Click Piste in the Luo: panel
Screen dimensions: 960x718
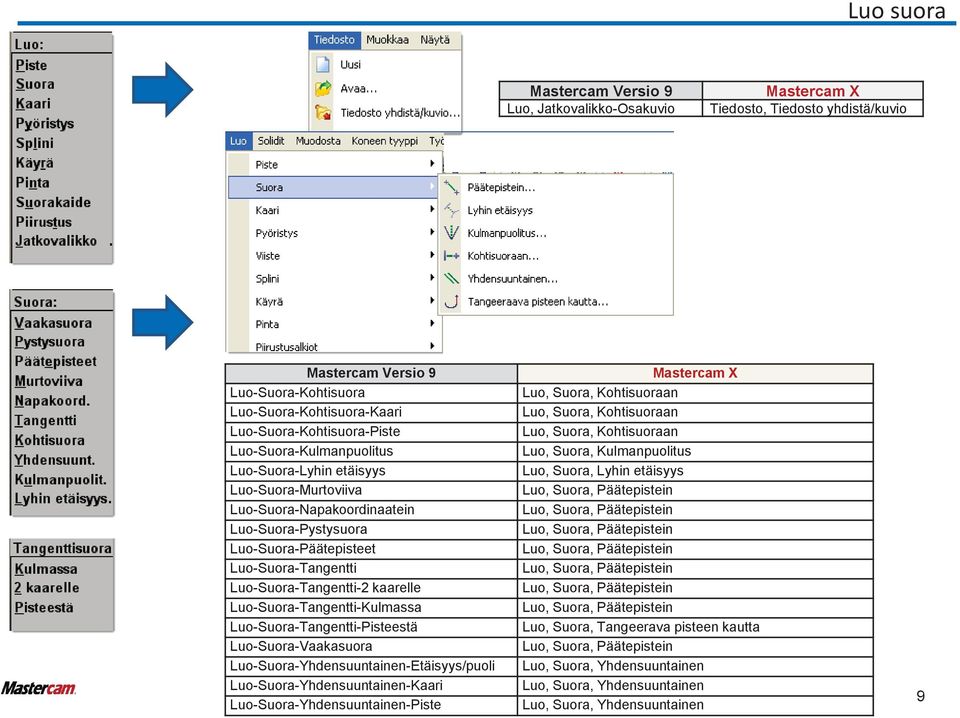(x=31, y=65)
